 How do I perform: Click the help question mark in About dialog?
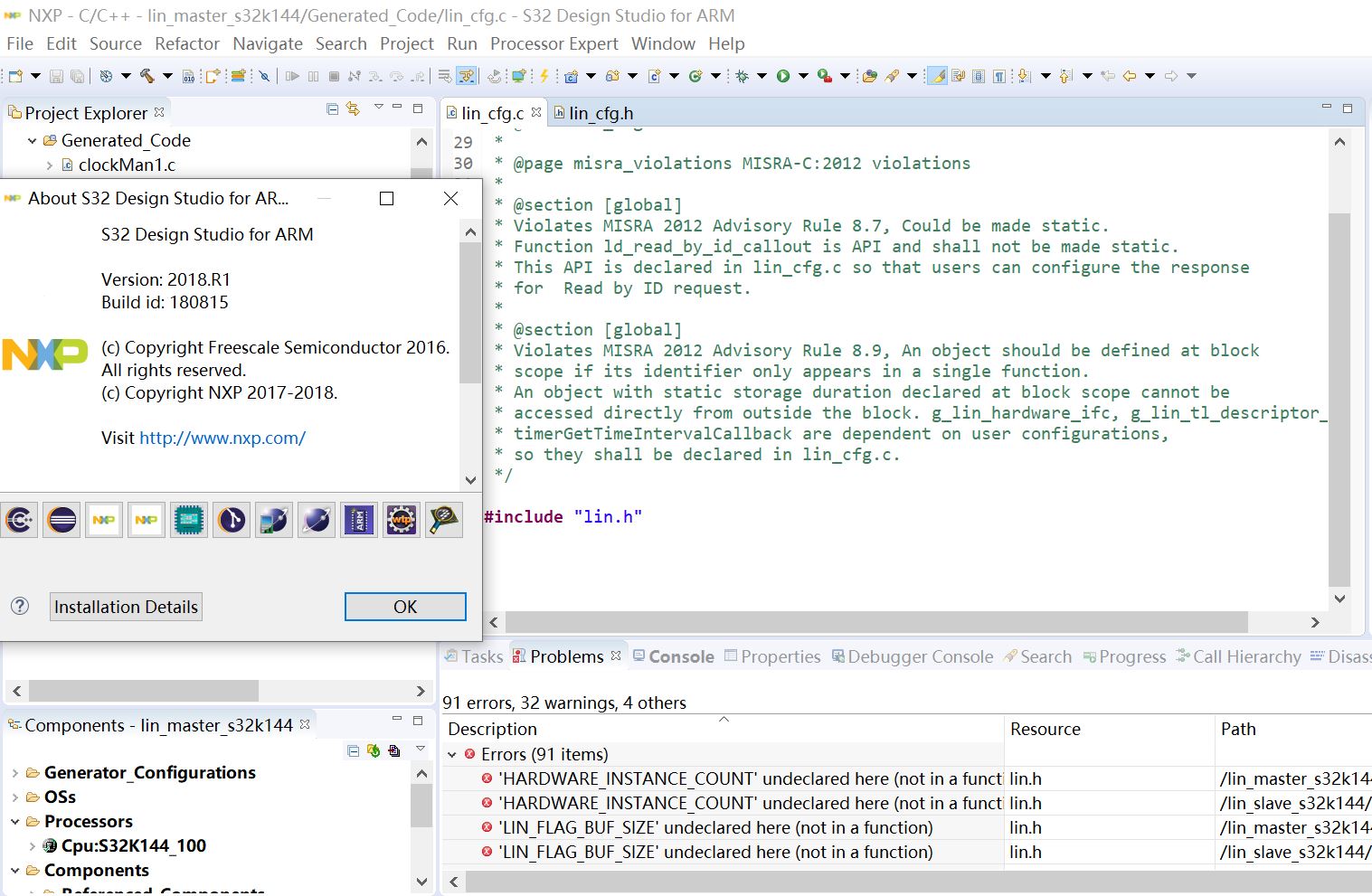point(20,607)
